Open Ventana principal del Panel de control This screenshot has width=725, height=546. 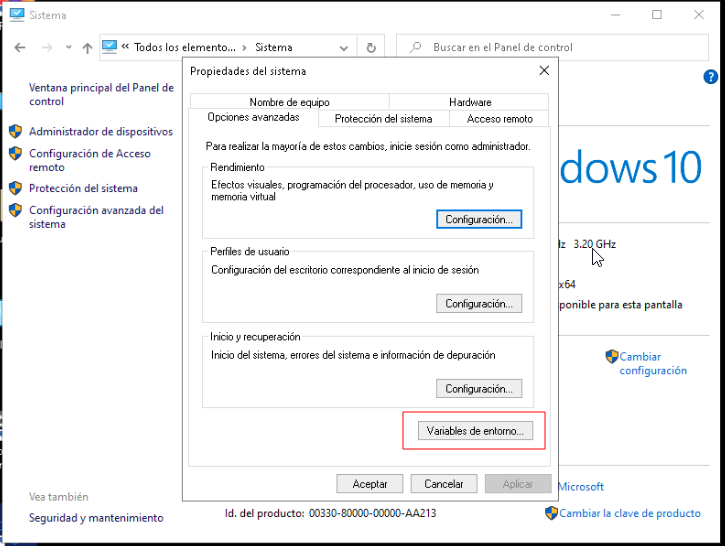coord(101,94)
